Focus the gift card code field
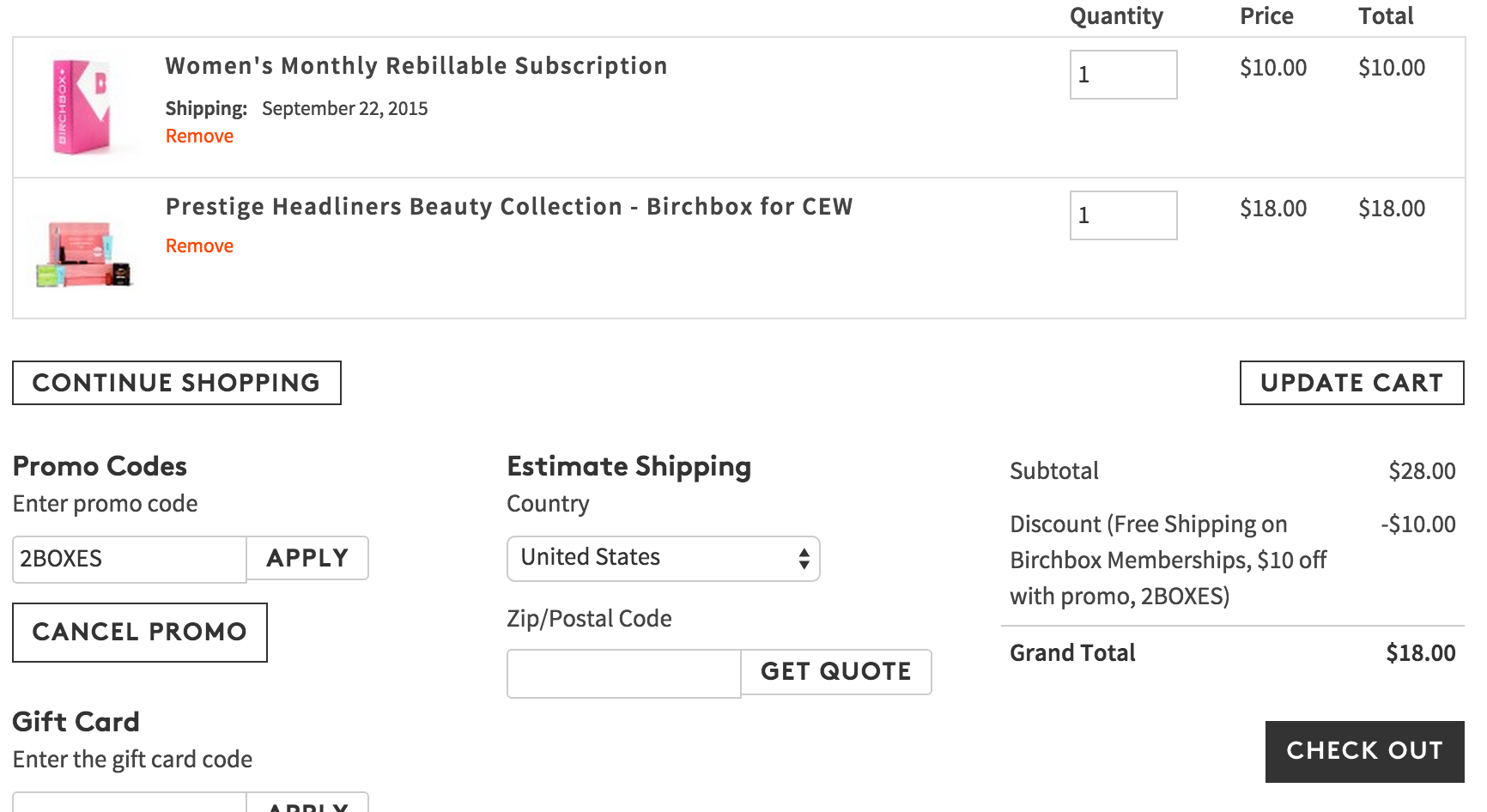 click(130, 803)
